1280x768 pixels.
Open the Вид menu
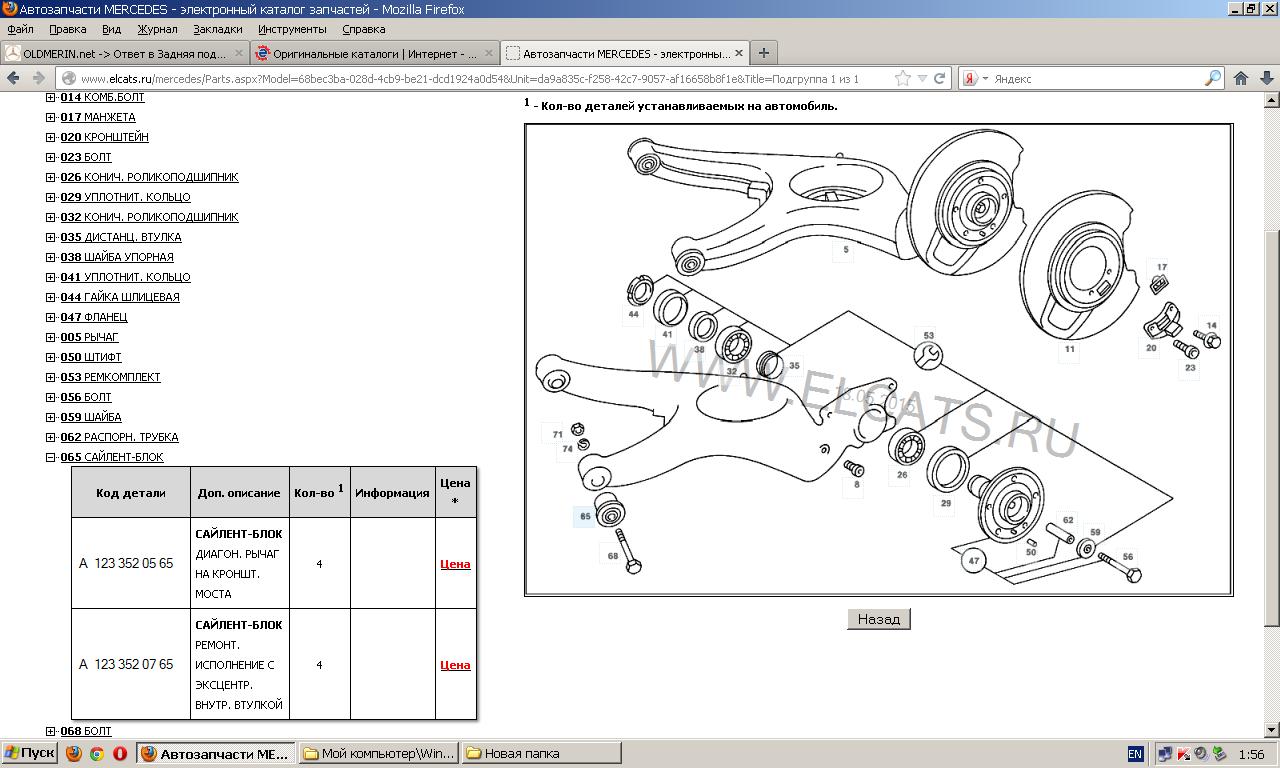111,29
